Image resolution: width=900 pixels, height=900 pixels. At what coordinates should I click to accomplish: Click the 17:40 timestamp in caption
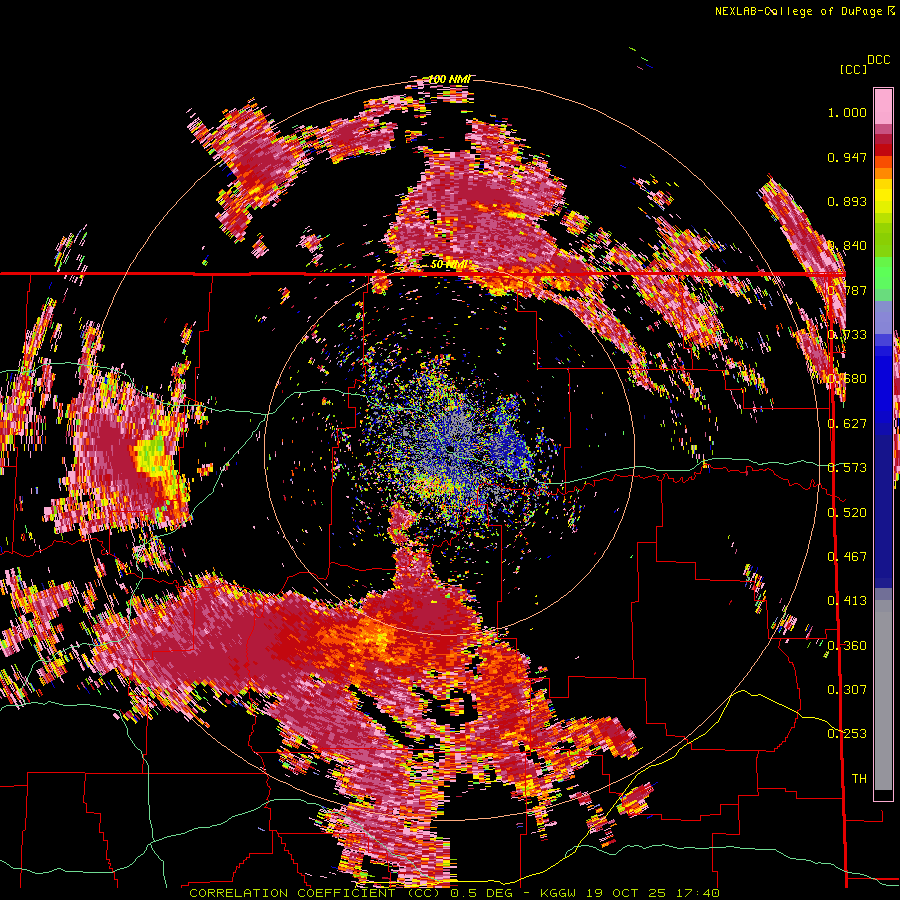tap(697, 893)
